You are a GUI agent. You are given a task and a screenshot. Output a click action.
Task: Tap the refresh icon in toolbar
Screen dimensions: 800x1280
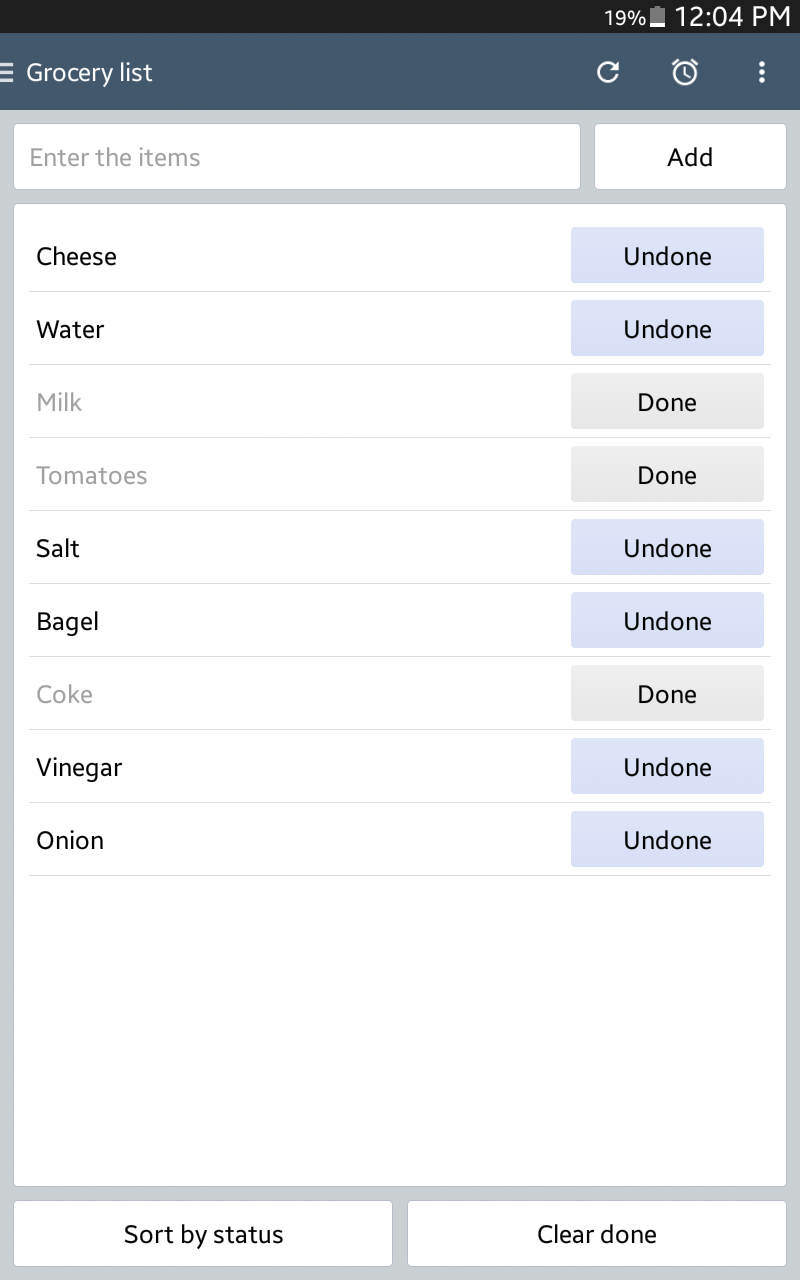tap(608, 72)
